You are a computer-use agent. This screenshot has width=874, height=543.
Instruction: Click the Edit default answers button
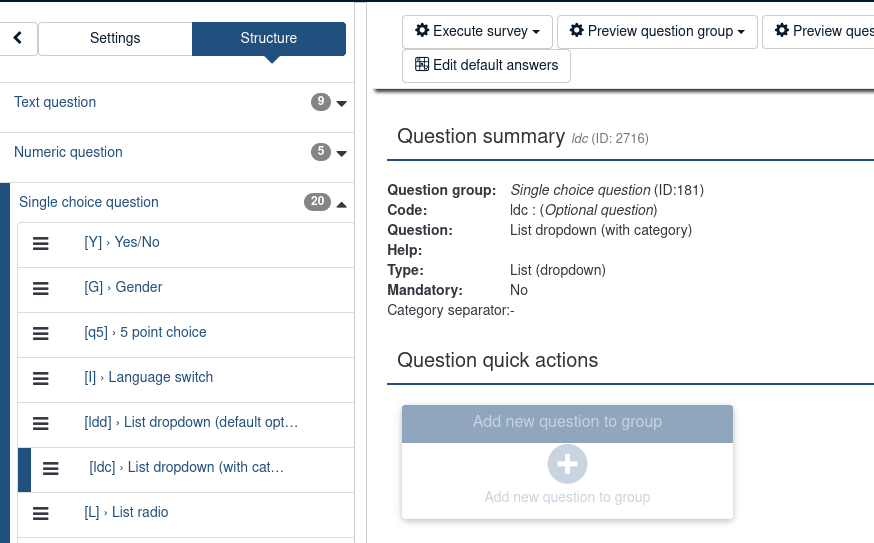pyautogui.click(x=486, y=65)
